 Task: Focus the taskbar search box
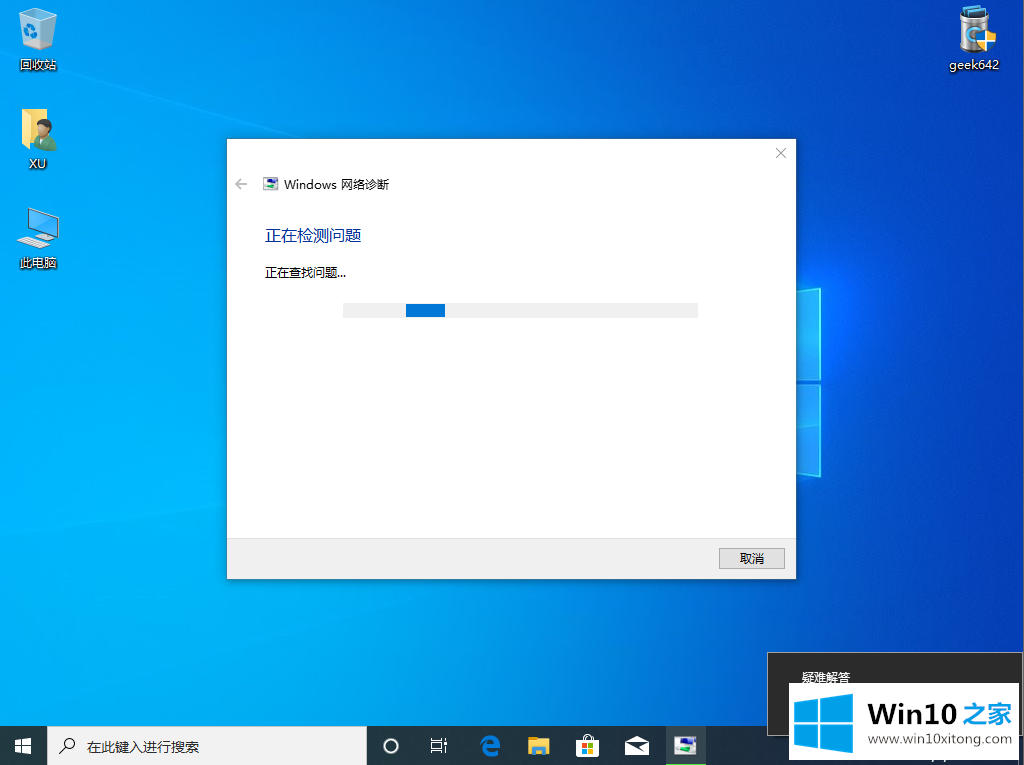(x=207, y=745)
